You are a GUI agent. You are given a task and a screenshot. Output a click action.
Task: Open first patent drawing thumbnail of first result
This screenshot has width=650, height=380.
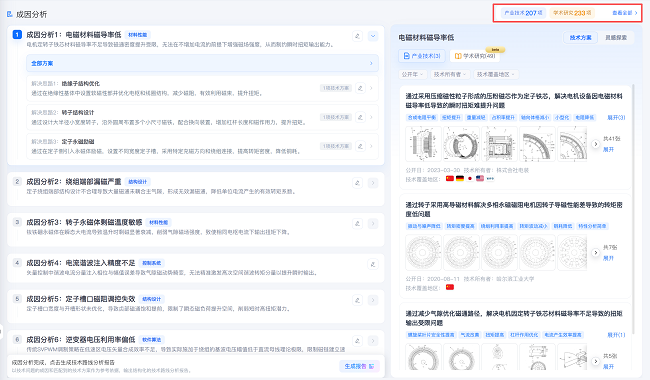423,144
